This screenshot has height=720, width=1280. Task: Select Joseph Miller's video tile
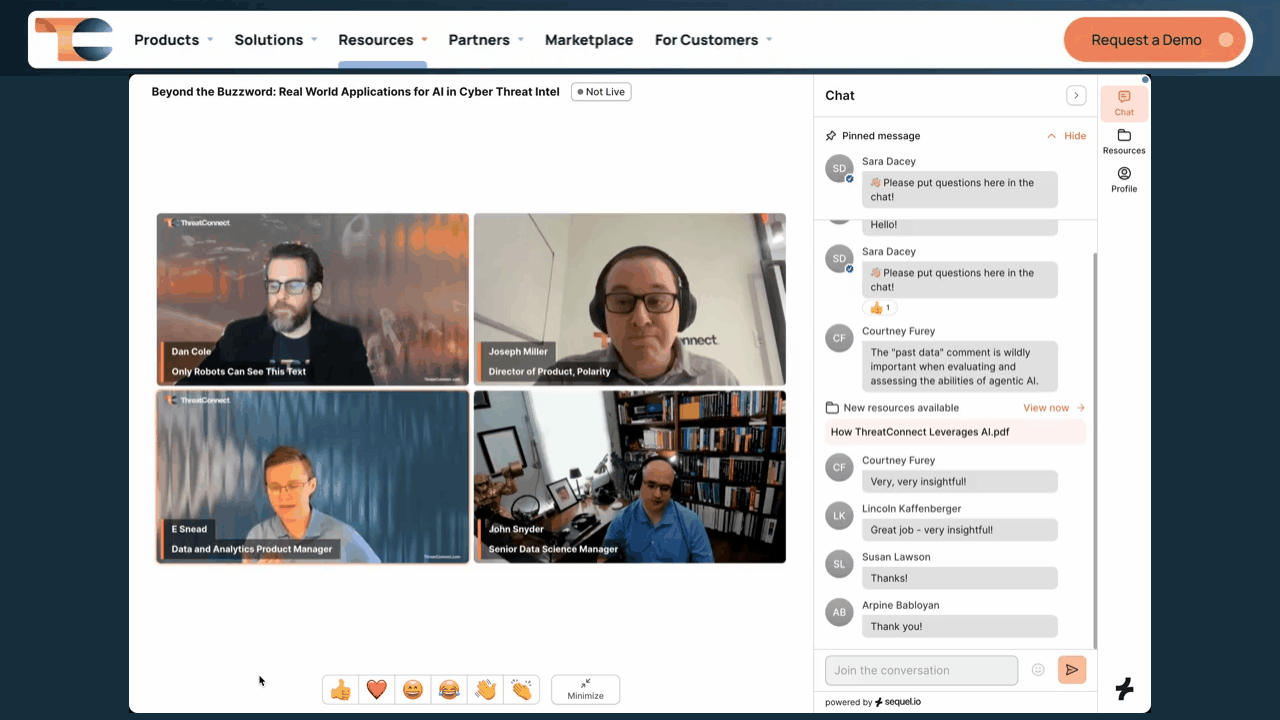pos(630,299)
